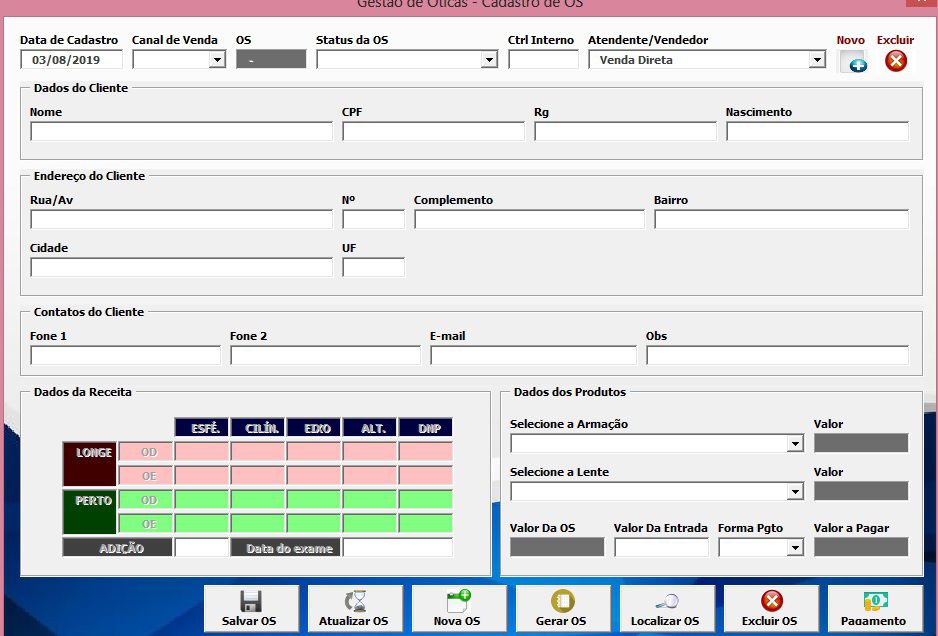938x636 pixels.
Task: Expand the Selecione a Lente dropdown
Action: click(795, 492)
